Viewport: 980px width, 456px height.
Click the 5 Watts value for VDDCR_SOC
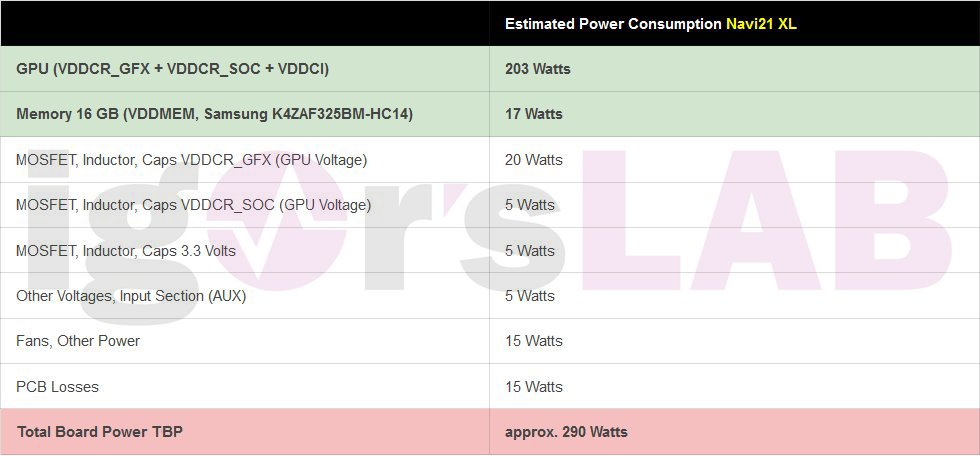(530, 205)
